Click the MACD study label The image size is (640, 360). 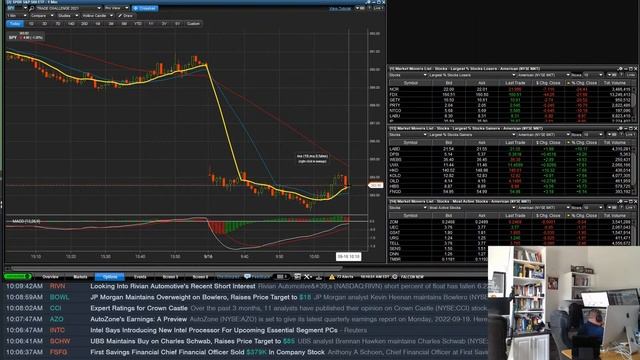tap(26, 221)
